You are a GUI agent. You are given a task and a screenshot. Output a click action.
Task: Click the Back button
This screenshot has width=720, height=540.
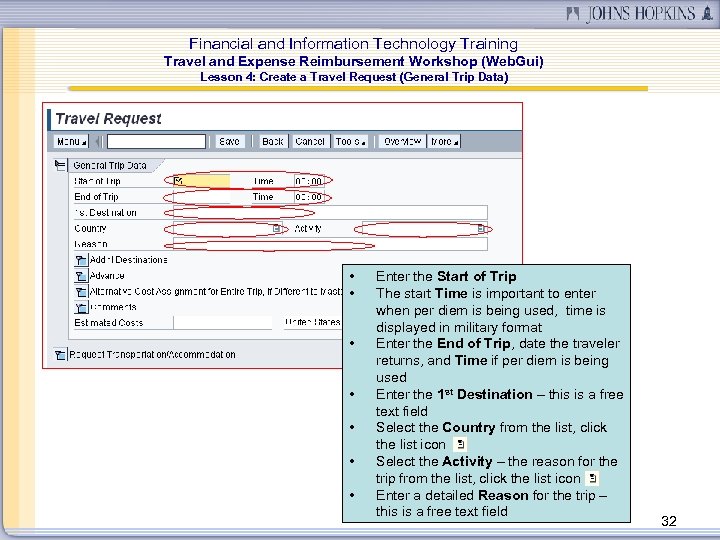(x=273, y=141)
